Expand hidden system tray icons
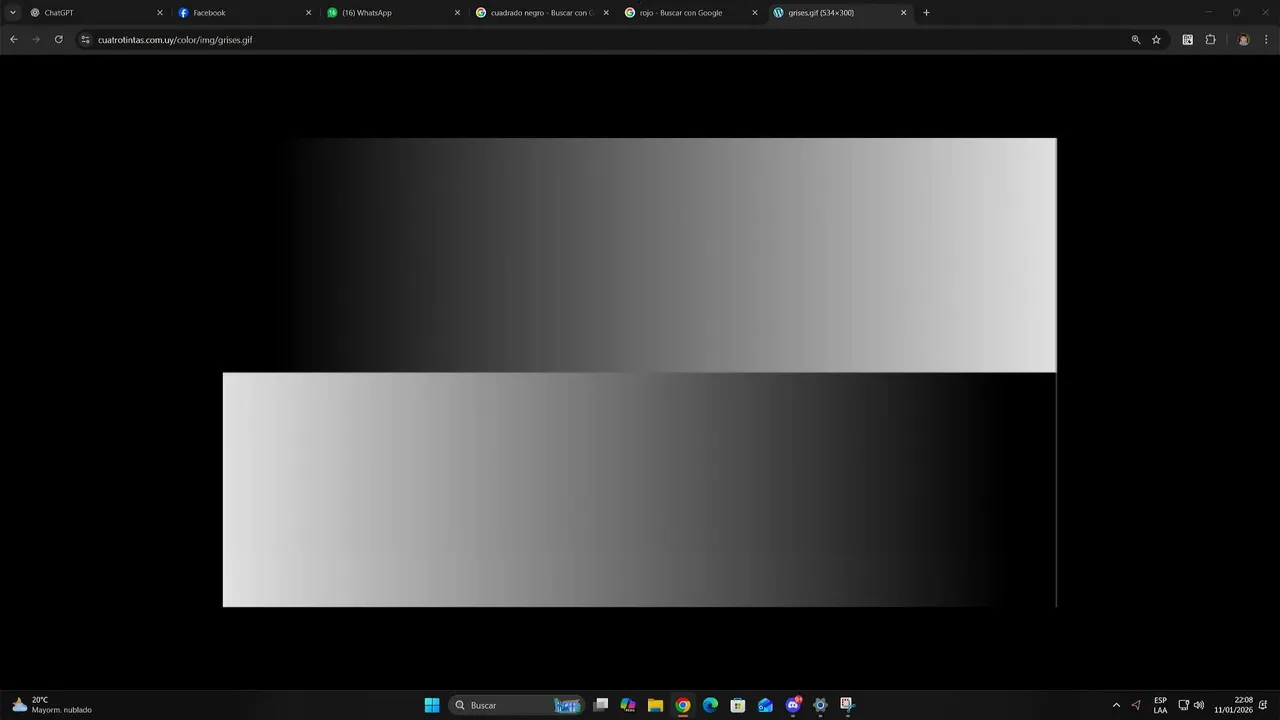Image resolution: width=1280 pixels, height=720 pixels. pyautogui.click(x=1116, y=705)
